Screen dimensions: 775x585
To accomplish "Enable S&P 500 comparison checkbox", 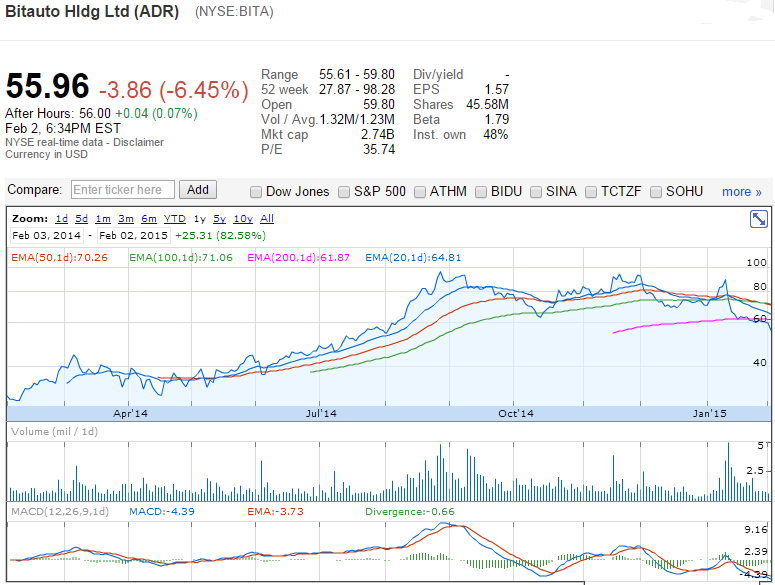I will (x=344, y=192).
